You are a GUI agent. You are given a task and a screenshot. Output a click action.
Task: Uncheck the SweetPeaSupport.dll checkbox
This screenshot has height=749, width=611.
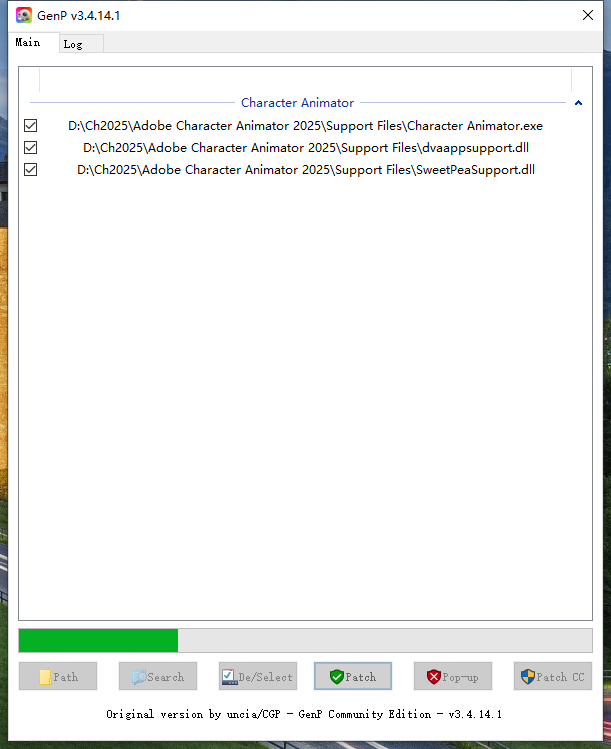(x=31, y=170)
